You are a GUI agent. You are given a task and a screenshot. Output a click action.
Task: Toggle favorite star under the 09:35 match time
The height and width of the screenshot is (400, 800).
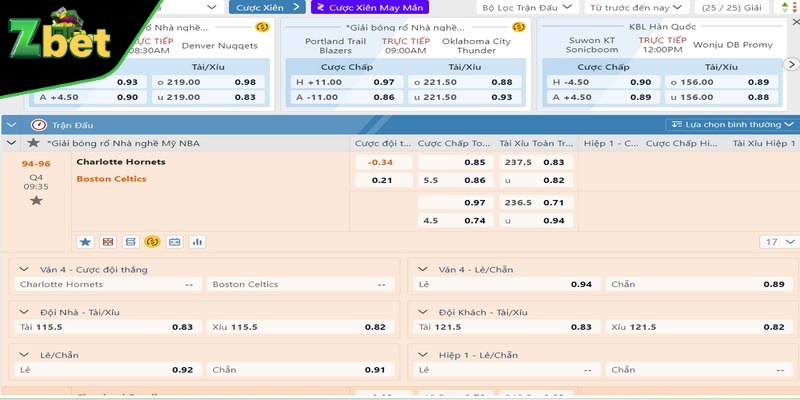coord(36,200)
